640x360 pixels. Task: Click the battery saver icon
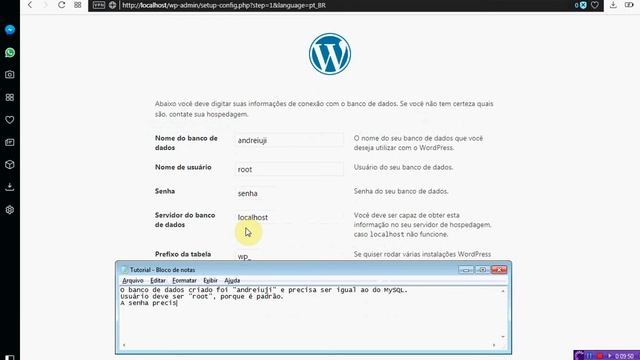[x=629, y=5]
